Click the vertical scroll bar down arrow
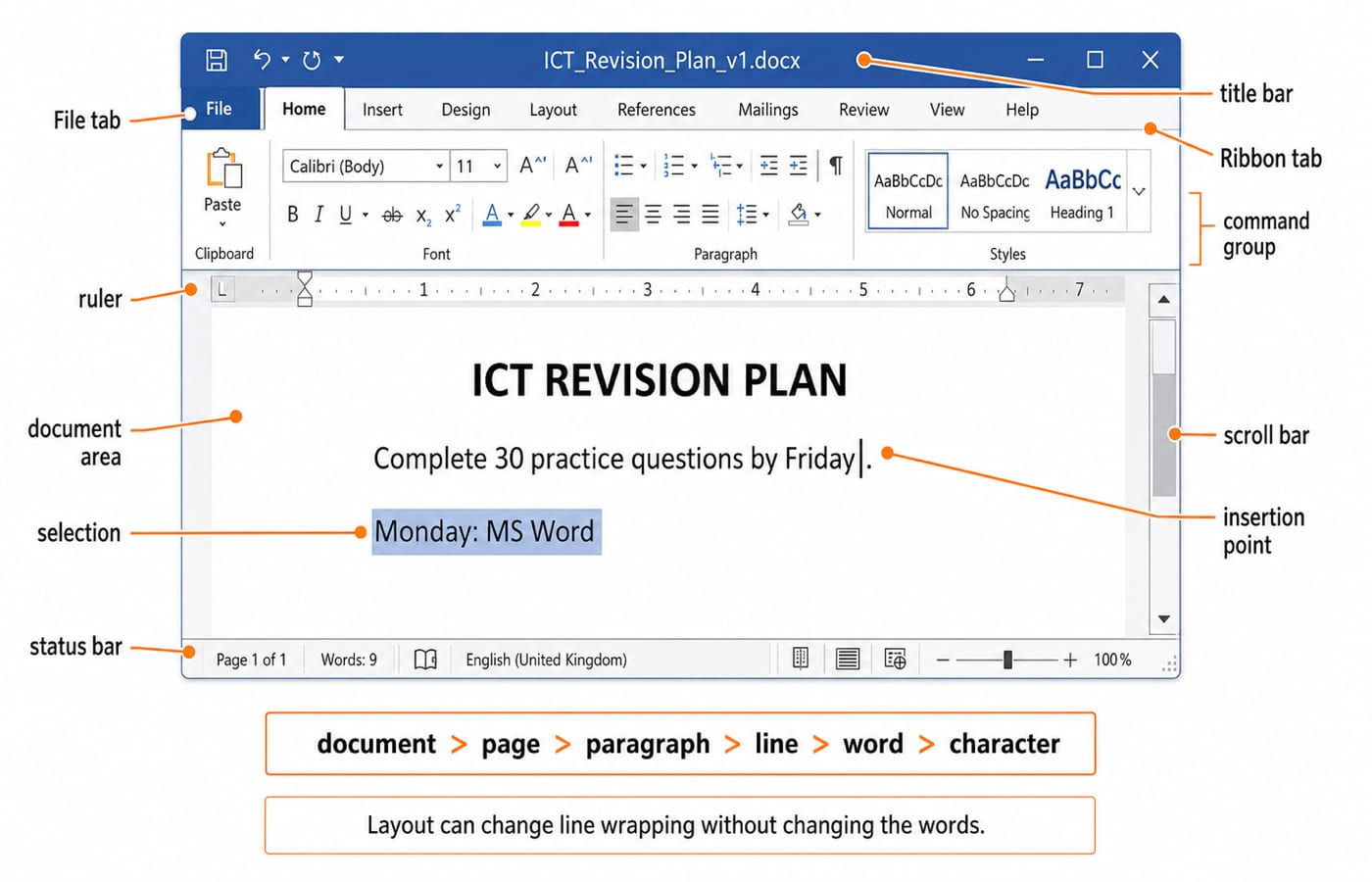Image resolution: width=1372 pixels, height=882 pixels. (x=1164, y=618)
